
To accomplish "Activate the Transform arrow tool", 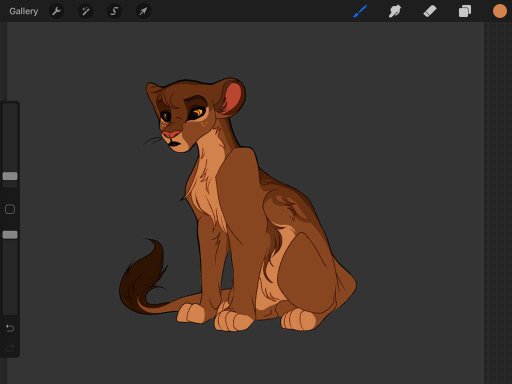I will tap(143, 11).
